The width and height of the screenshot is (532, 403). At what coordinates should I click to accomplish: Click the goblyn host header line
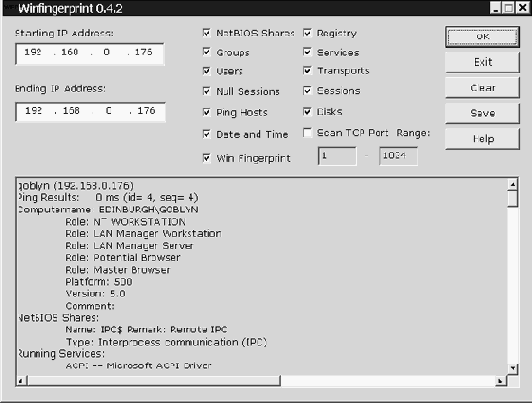(76, 186)
